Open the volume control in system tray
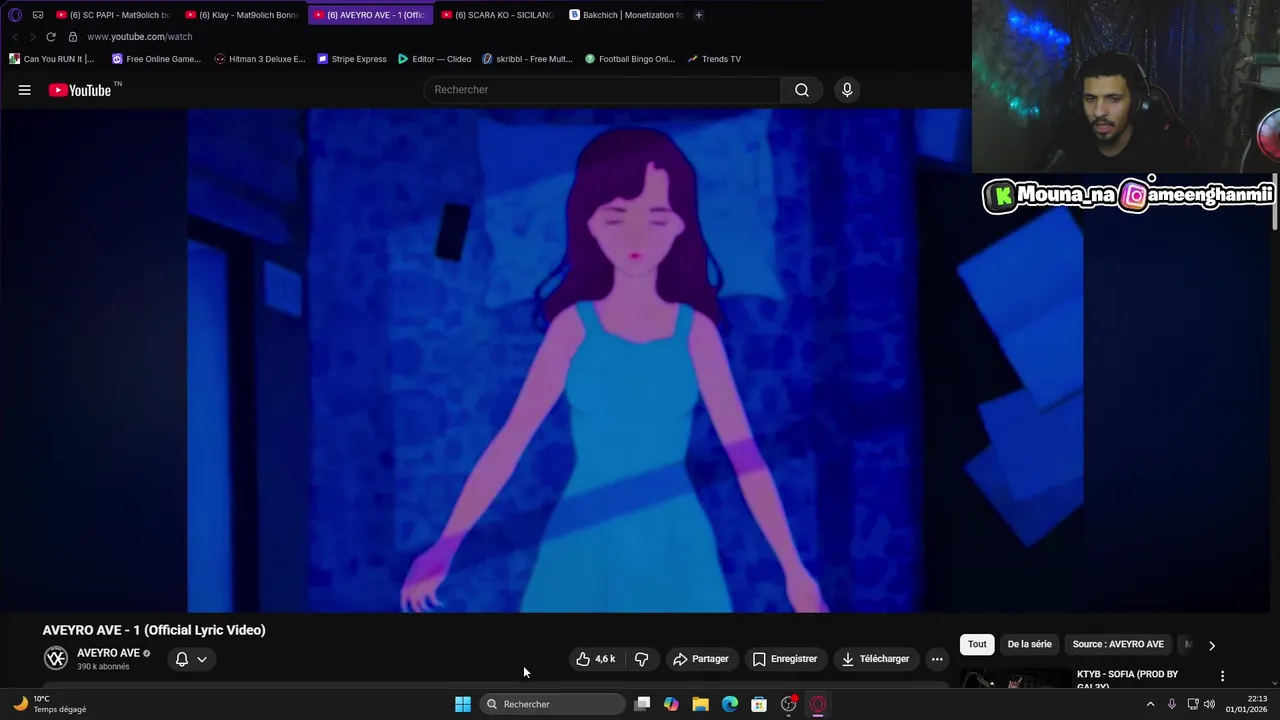The width and height of the screenshot is (1280, 720). click(x=1209, y=704)
